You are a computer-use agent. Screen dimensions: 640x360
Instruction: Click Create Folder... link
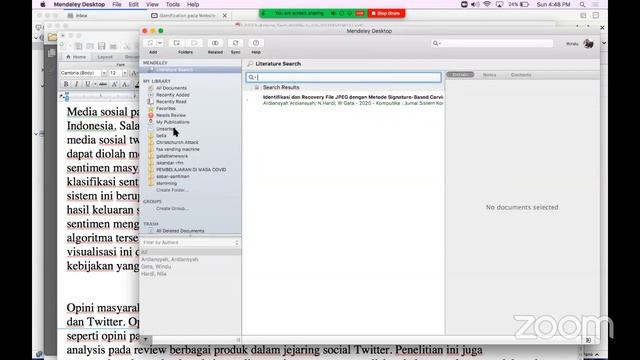point(172,190)
